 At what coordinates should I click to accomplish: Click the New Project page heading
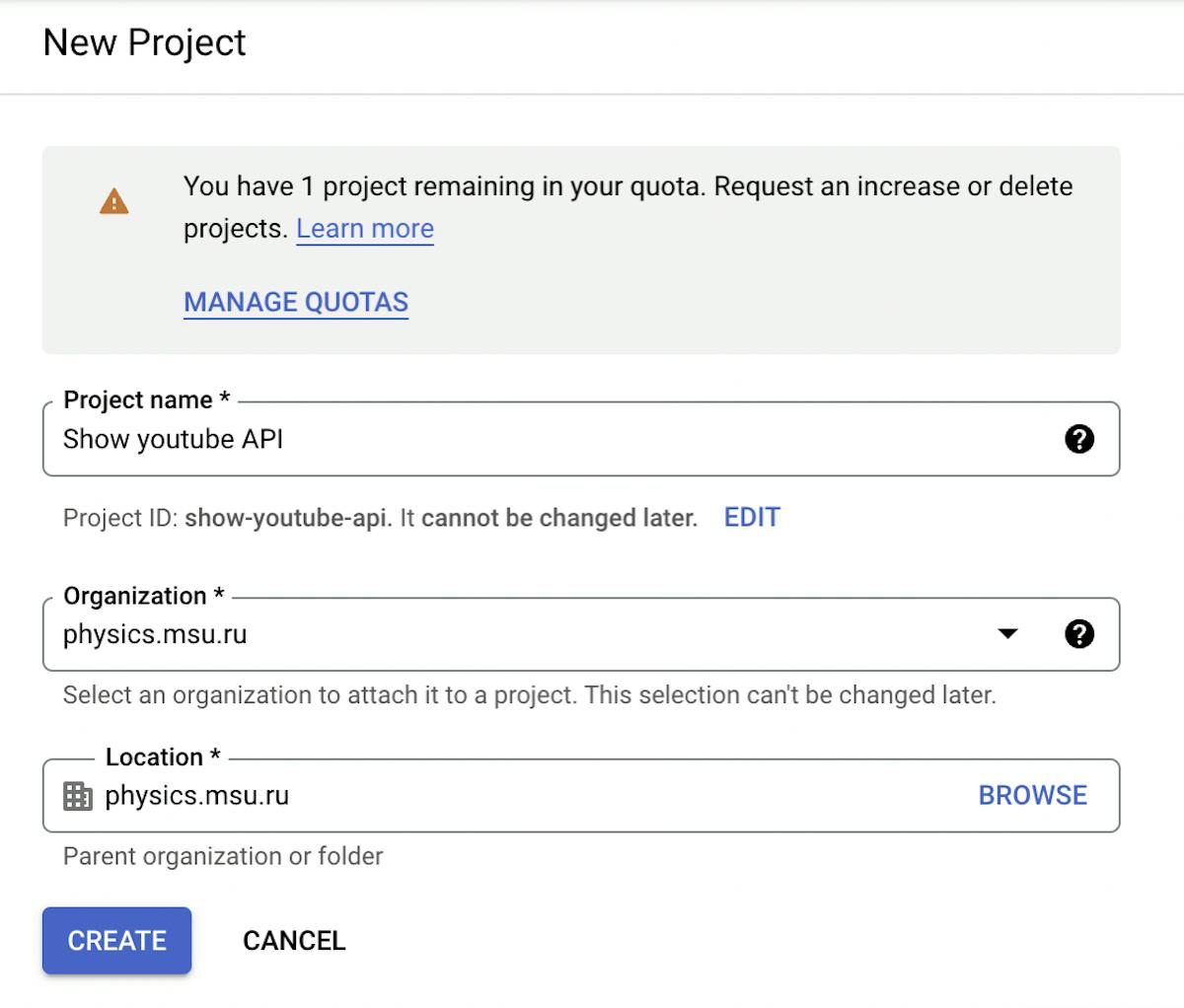click(145, 42)
